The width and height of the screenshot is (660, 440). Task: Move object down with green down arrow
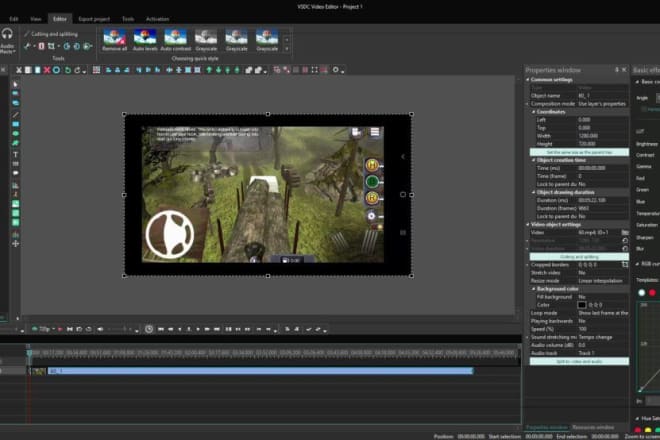click(218, 70)
